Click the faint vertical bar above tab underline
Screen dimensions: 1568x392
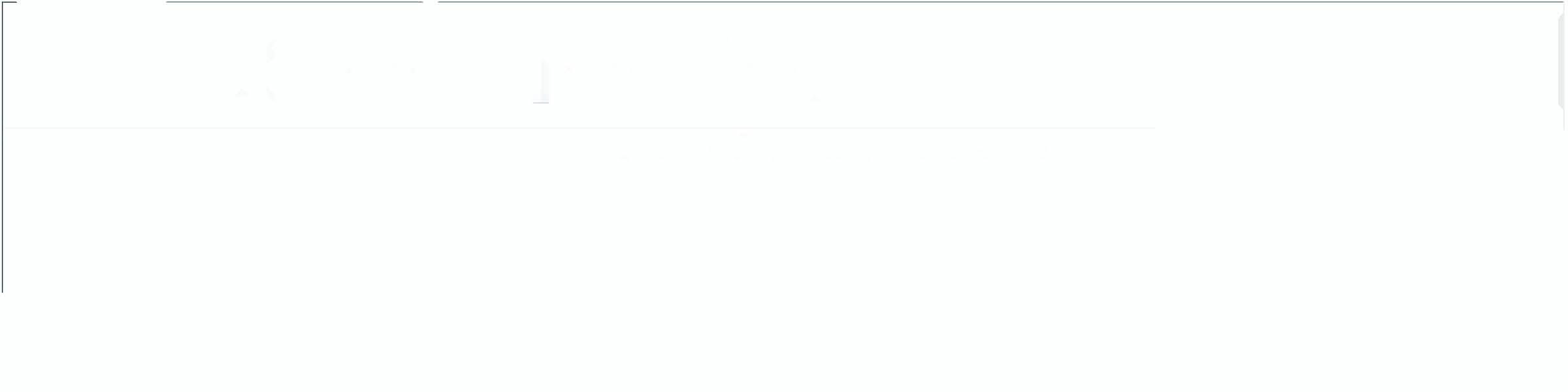click(544, 80)
